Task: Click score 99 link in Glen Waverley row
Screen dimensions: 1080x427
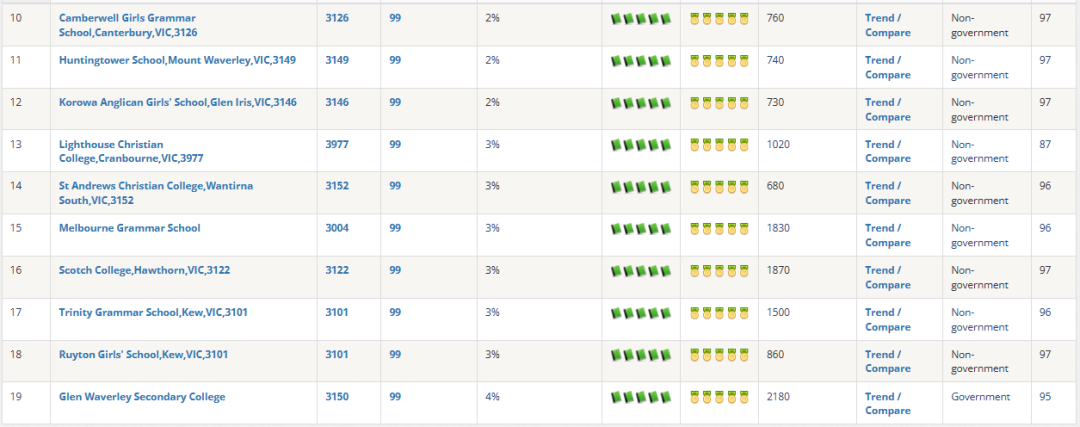Action: 395,397
